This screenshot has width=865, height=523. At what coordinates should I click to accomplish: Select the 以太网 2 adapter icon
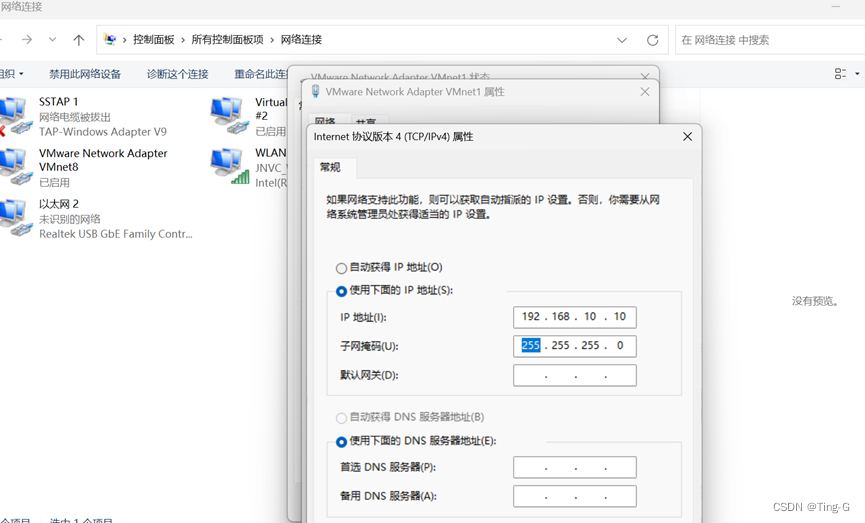[x=15, y=218]
